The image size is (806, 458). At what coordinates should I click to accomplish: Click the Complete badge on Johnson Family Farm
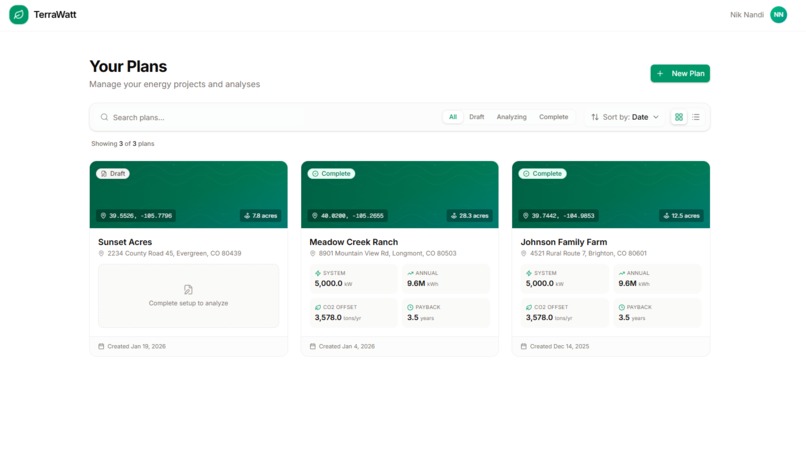click(x=542, y=174)
